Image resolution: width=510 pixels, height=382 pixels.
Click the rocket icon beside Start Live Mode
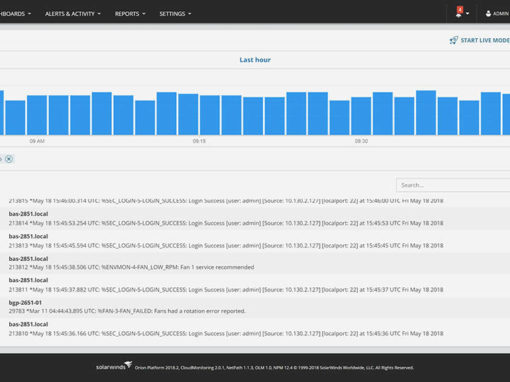pyautogui.click(x=454, y=40)
